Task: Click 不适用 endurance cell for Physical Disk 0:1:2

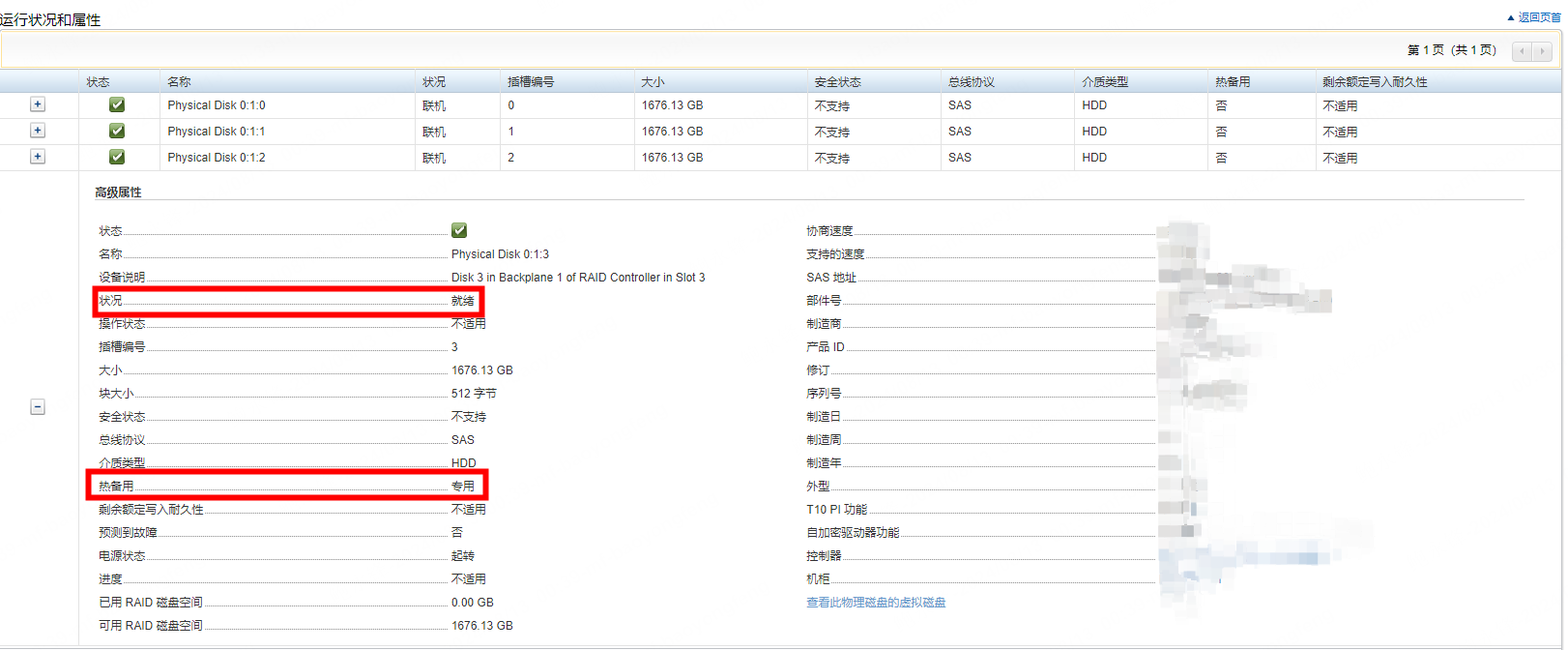Action: click(x=1340, y=158)
